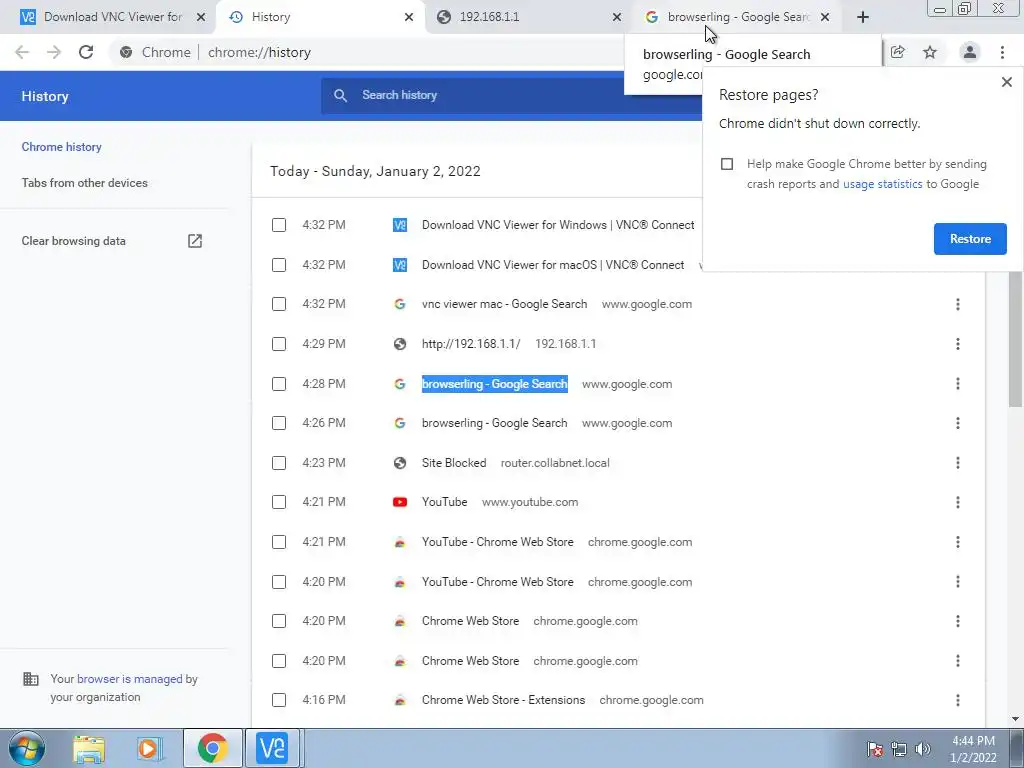This screenshot has height=768, width=1024.
Task: Open the browser is managed link
Action: [129, 679]
